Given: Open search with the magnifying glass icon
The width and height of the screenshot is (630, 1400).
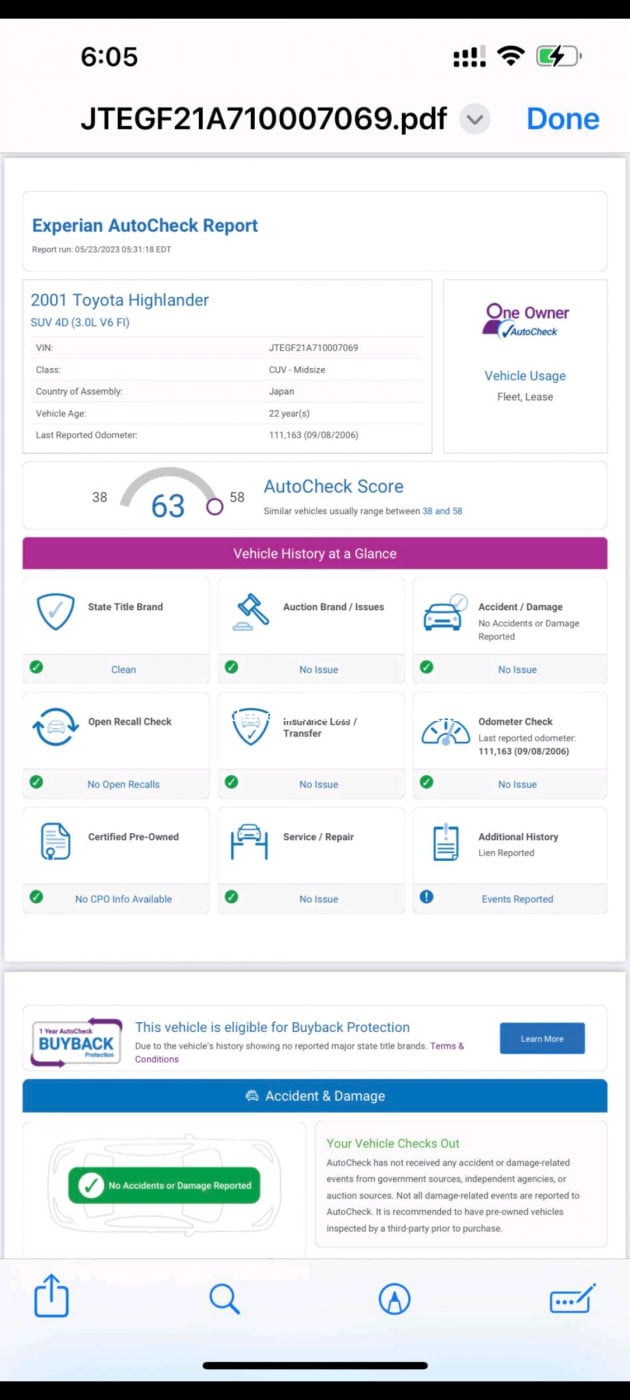Looking at the screenshot, I should click(224, 1298).
